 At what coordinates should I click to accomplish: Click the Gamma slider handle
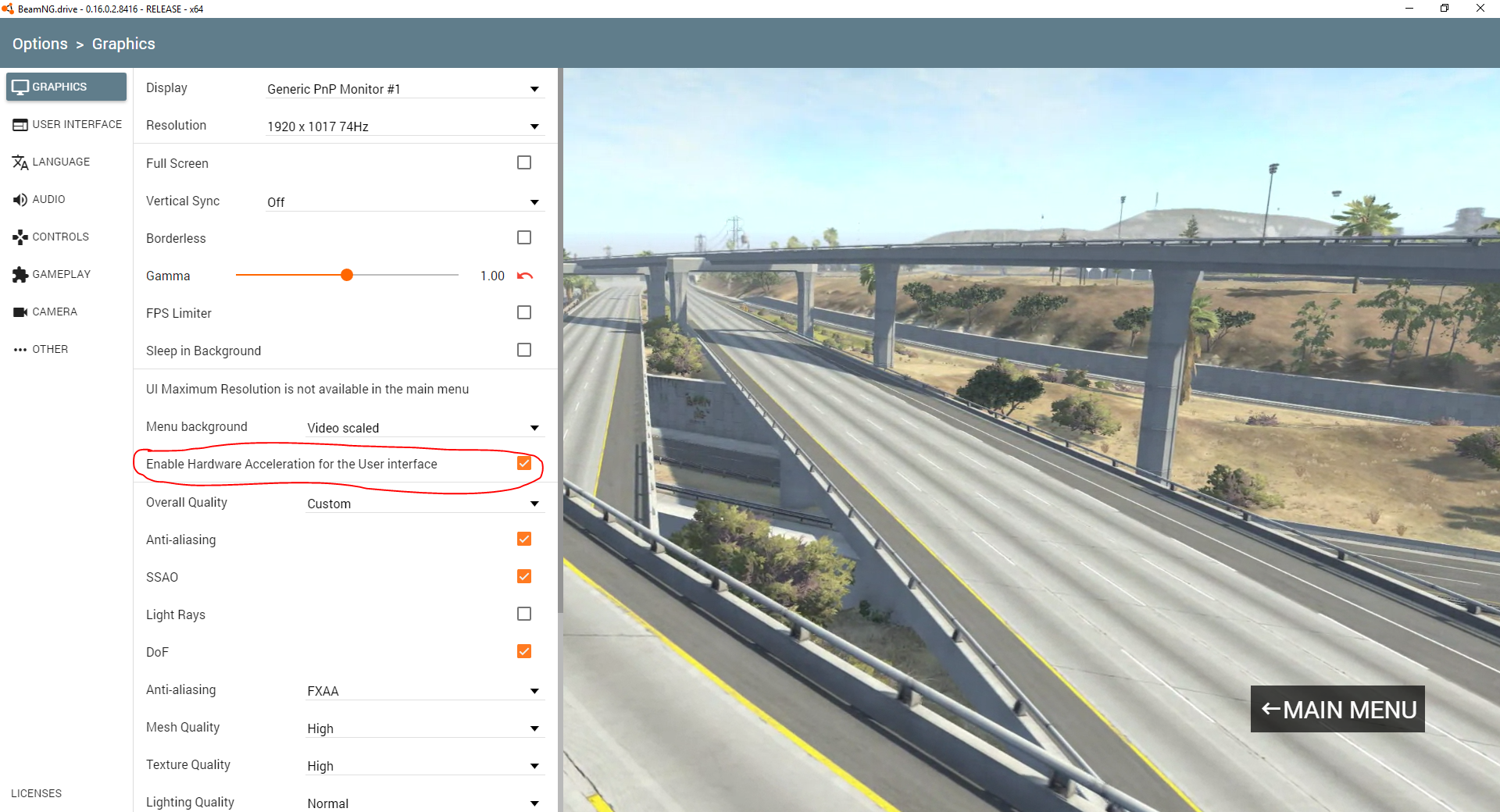click(347, 275)
